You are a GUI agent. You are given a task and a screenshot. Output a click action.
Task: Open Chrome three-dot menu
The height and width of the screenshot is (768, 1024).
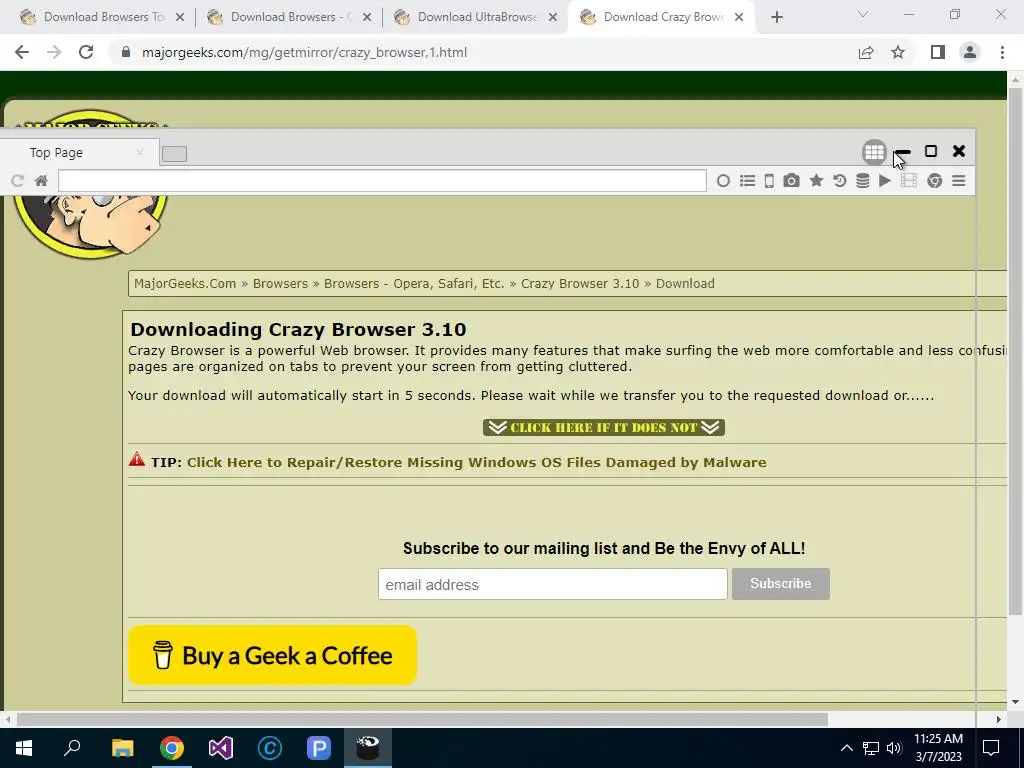pos(1002,52)
